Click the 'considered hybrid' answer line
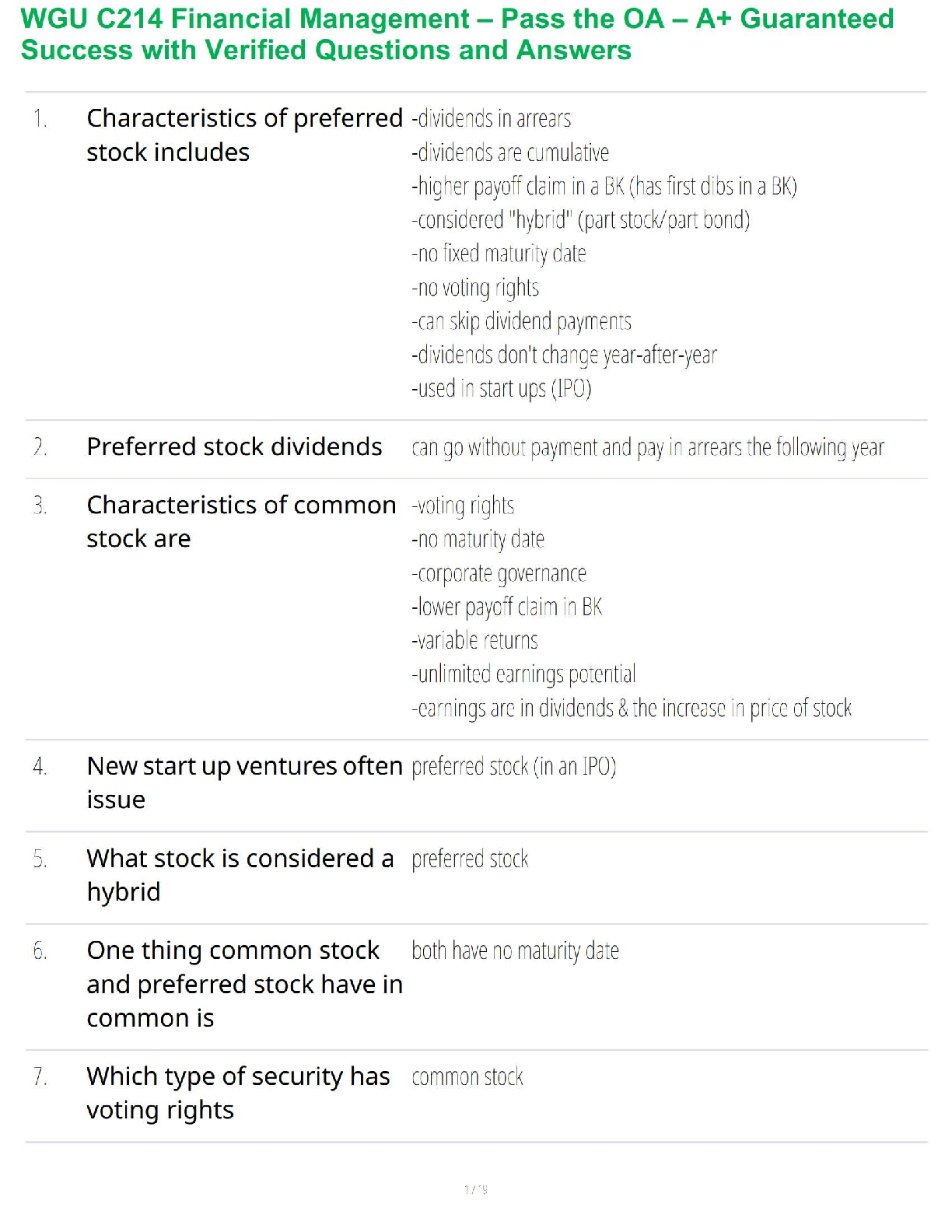This screenshot has height=1232, width=952. tap(581, 220)
